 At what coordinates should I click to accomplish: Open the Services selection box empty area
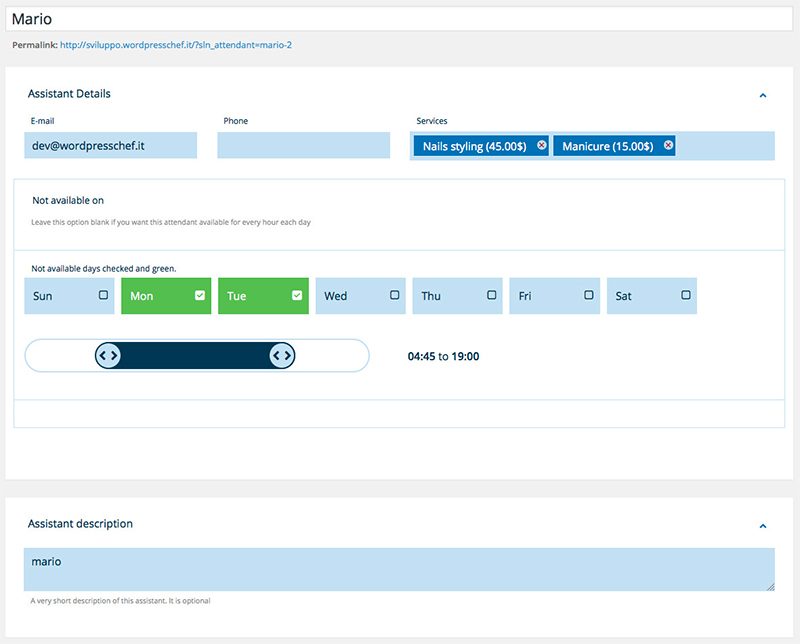(x=723, y=146)
